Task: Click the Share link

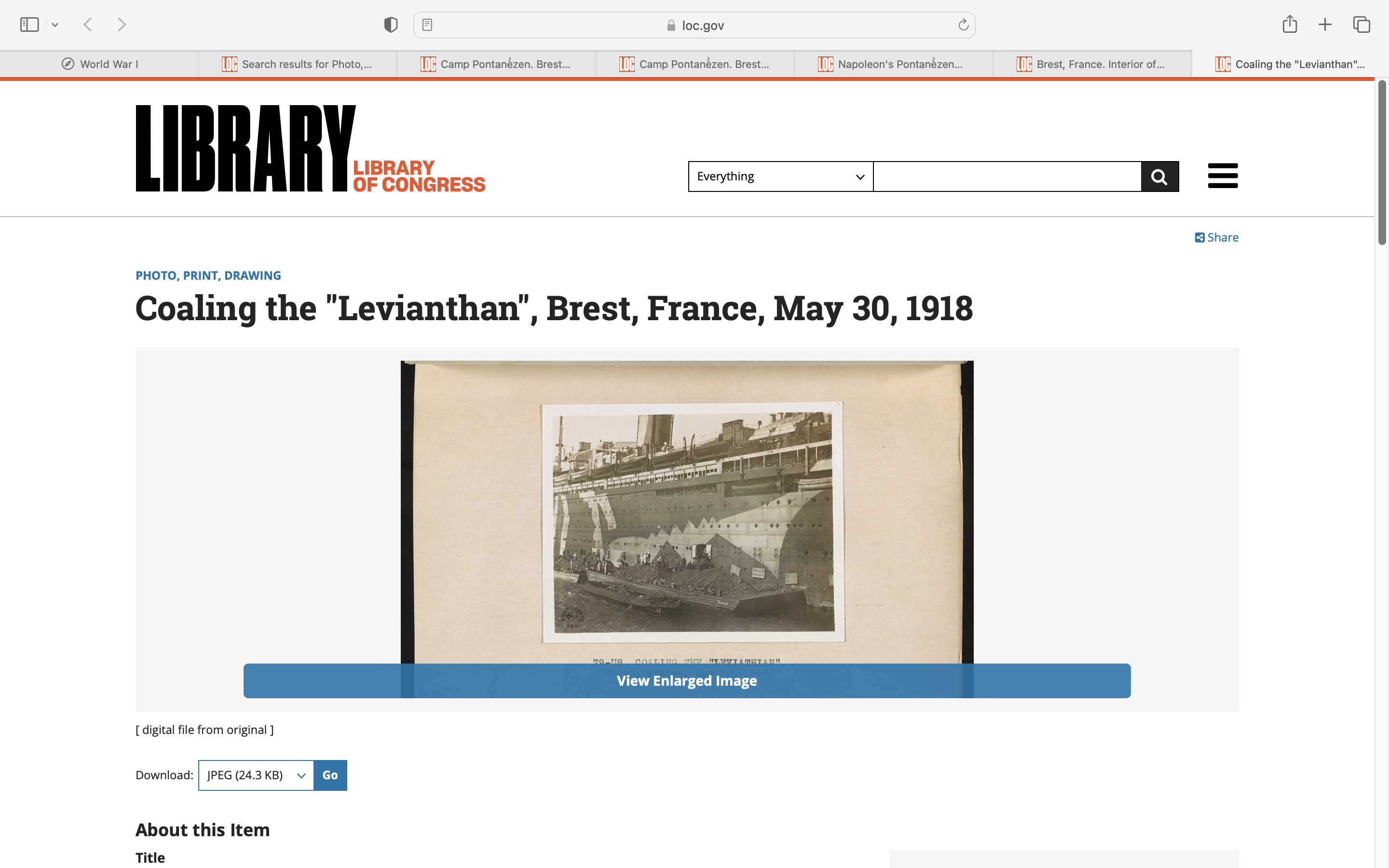Action: pyautogui.click(x=1216, y=238)
